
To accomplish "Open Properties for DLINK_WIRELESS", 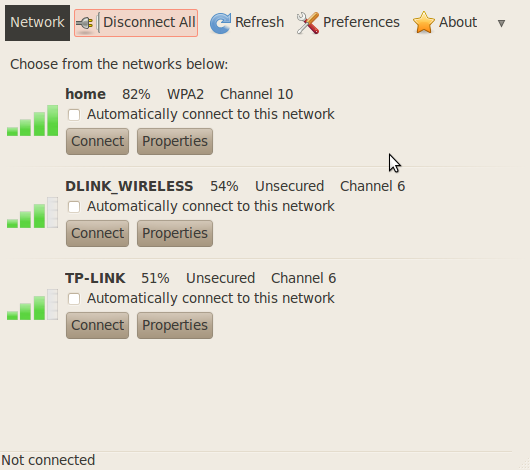I will click(175, 233).
